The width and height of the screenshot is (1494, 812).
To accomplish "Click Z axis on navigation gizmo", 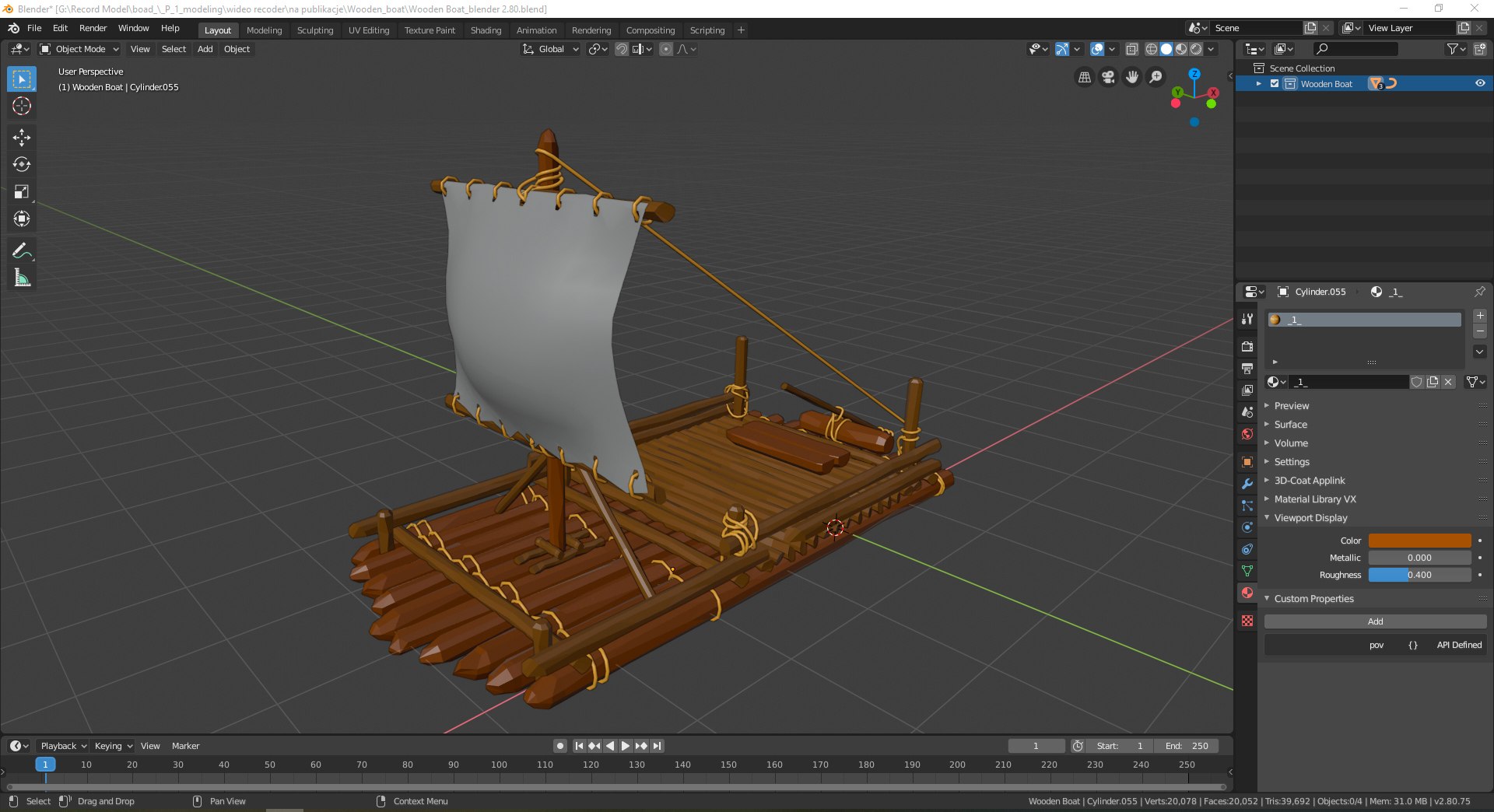I will click(1194, 74).
